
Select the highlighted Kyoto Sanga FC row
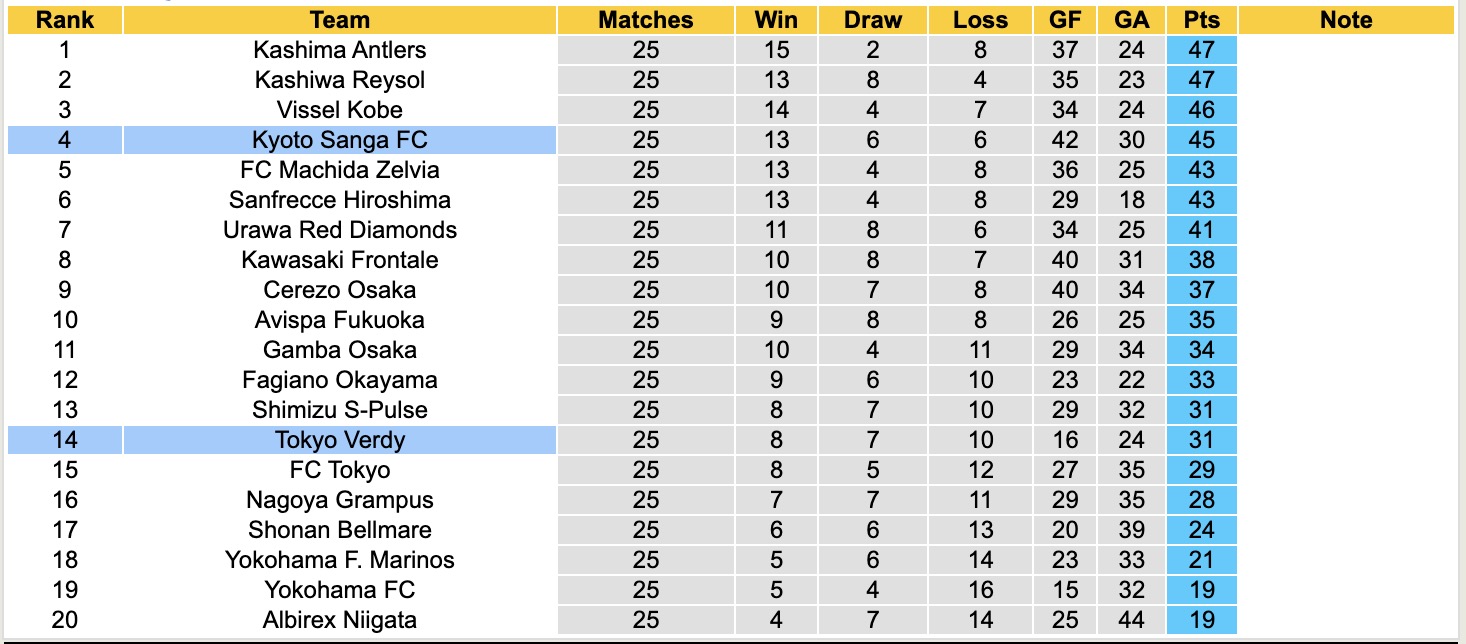340,140
